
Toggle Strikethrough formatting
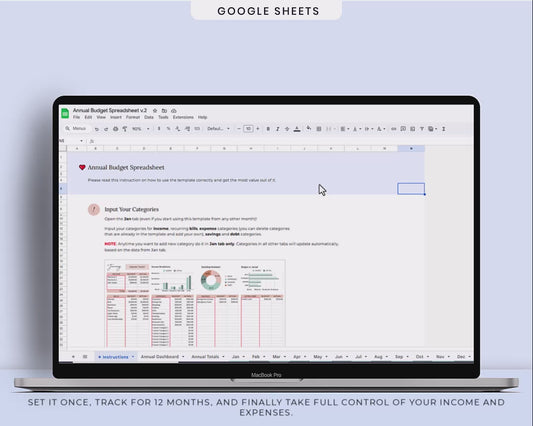click(x=287, y=129)
